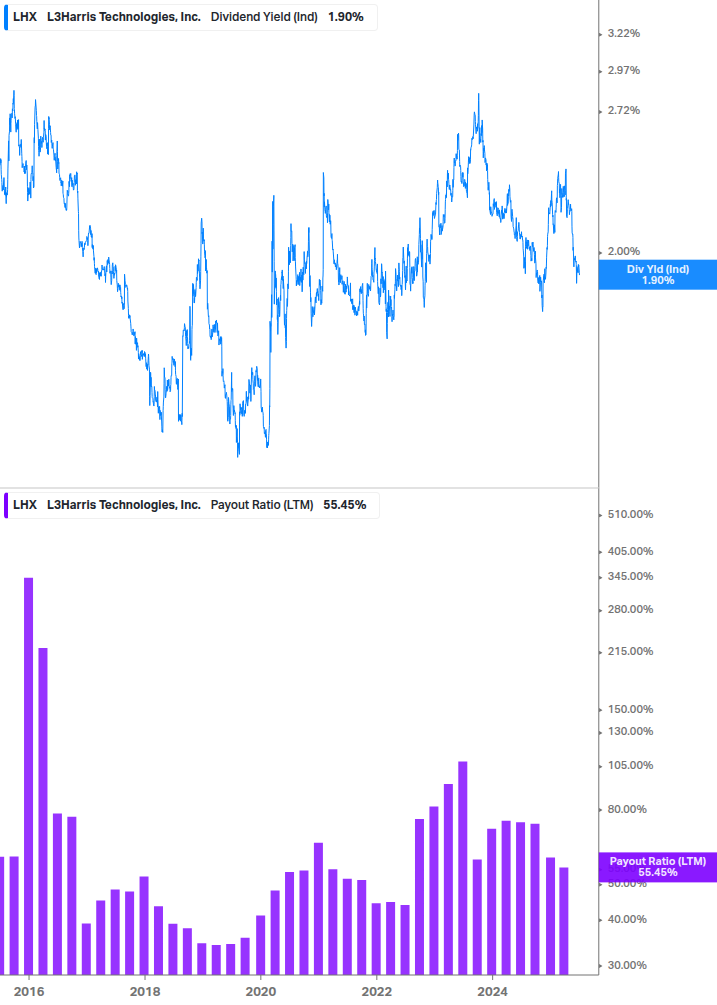Click the tallest payout ratio bar at 2016
This screenshot has height=1005, width=717.
29,776
